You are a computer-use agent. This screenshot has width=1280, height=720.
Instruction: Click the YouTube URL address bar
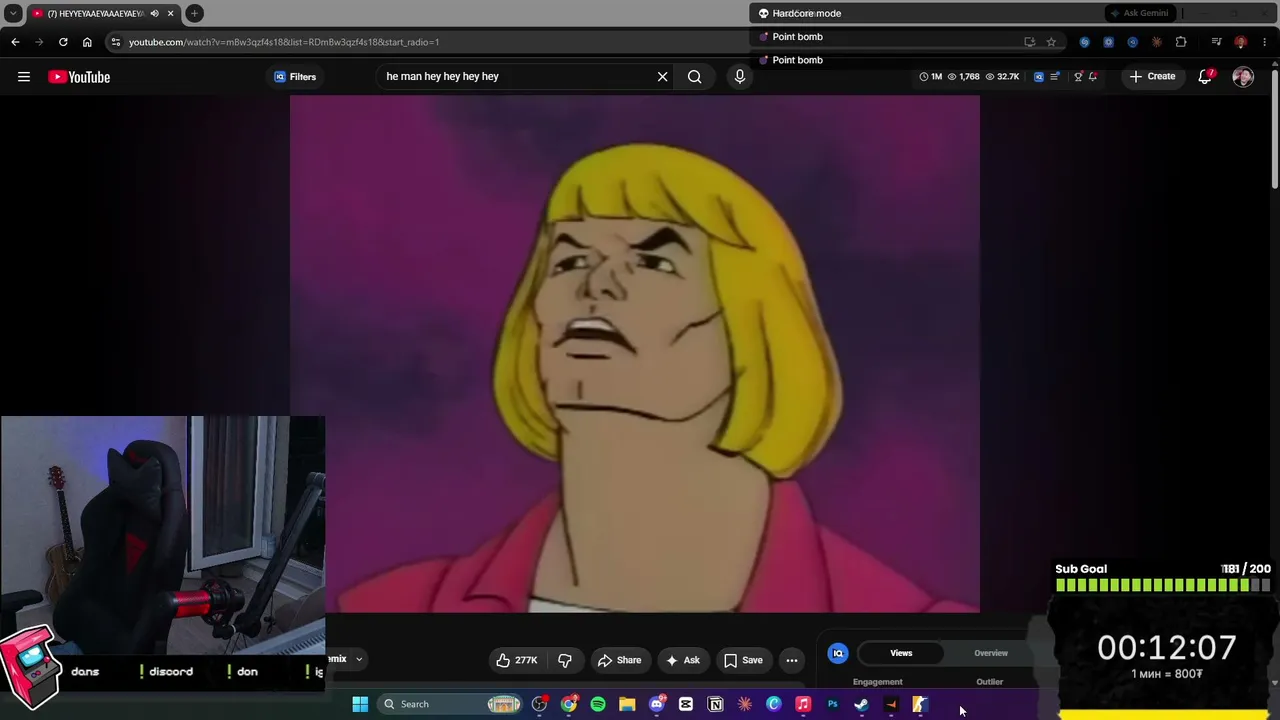[x=284, y=42]
